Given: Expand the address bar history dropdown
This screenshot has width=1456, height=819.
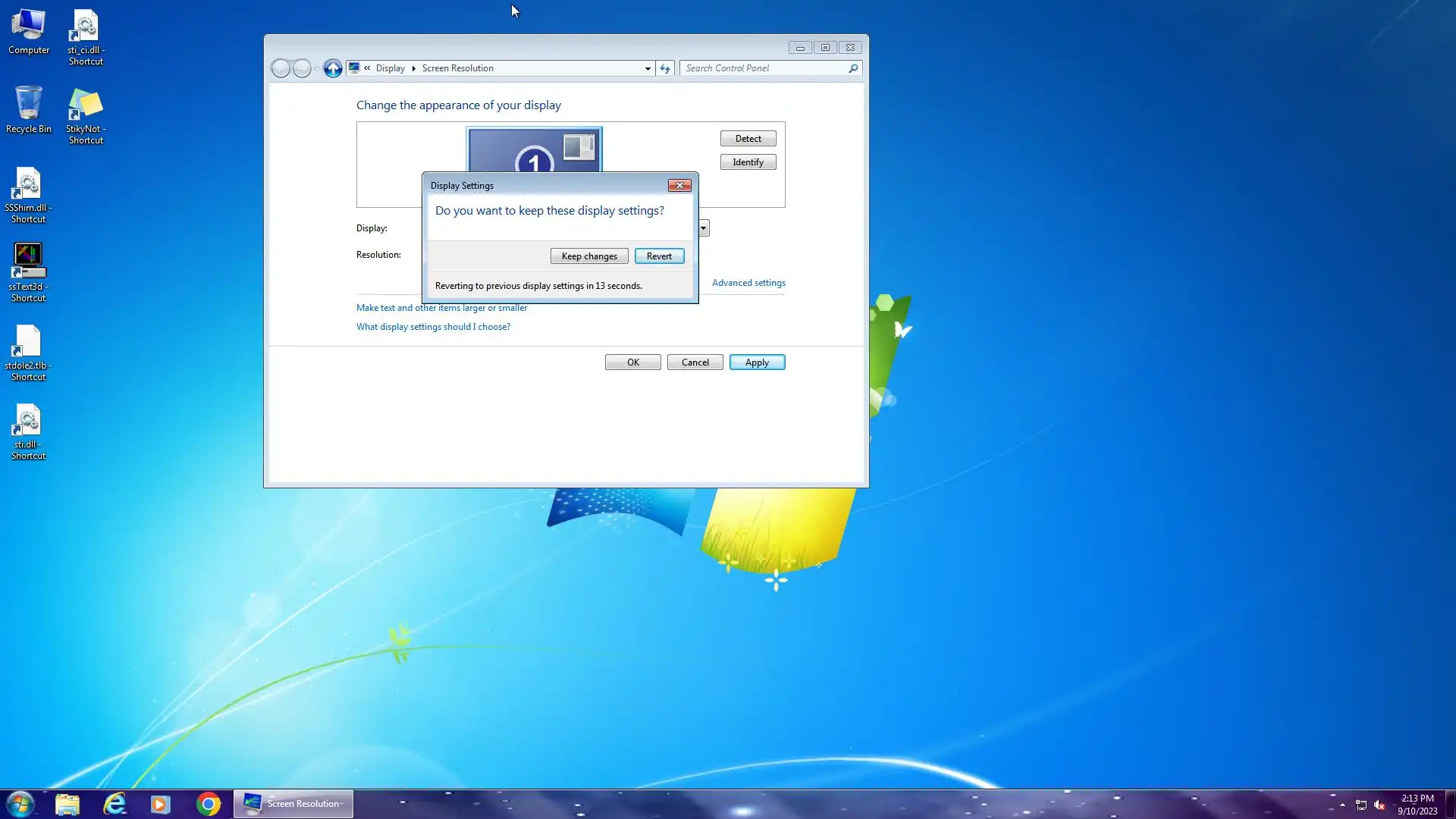Looking at the screenshot, I should 648,68.
